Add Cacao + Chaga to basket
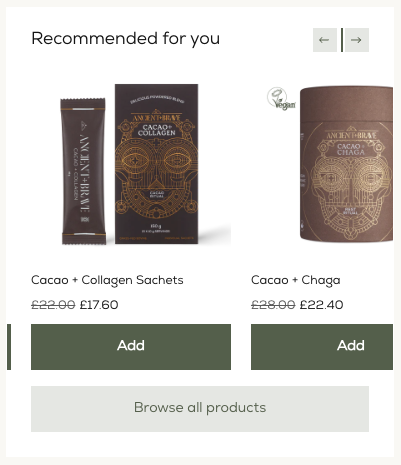The width and height of the screenshot is (401, 465). point(322,347)
